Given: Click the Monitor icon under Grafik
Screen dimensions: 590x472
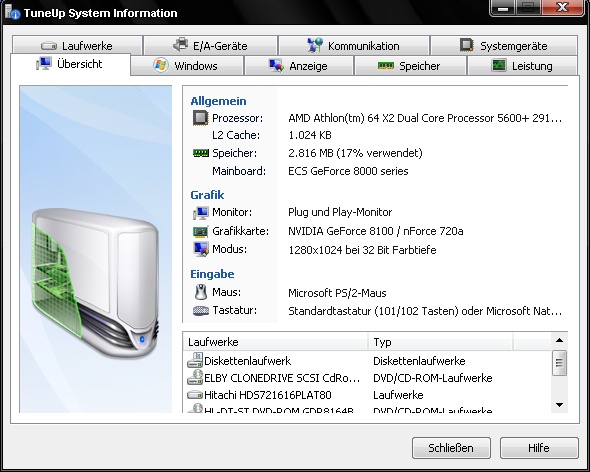Looking at the screenshot, I should point(201,213).
